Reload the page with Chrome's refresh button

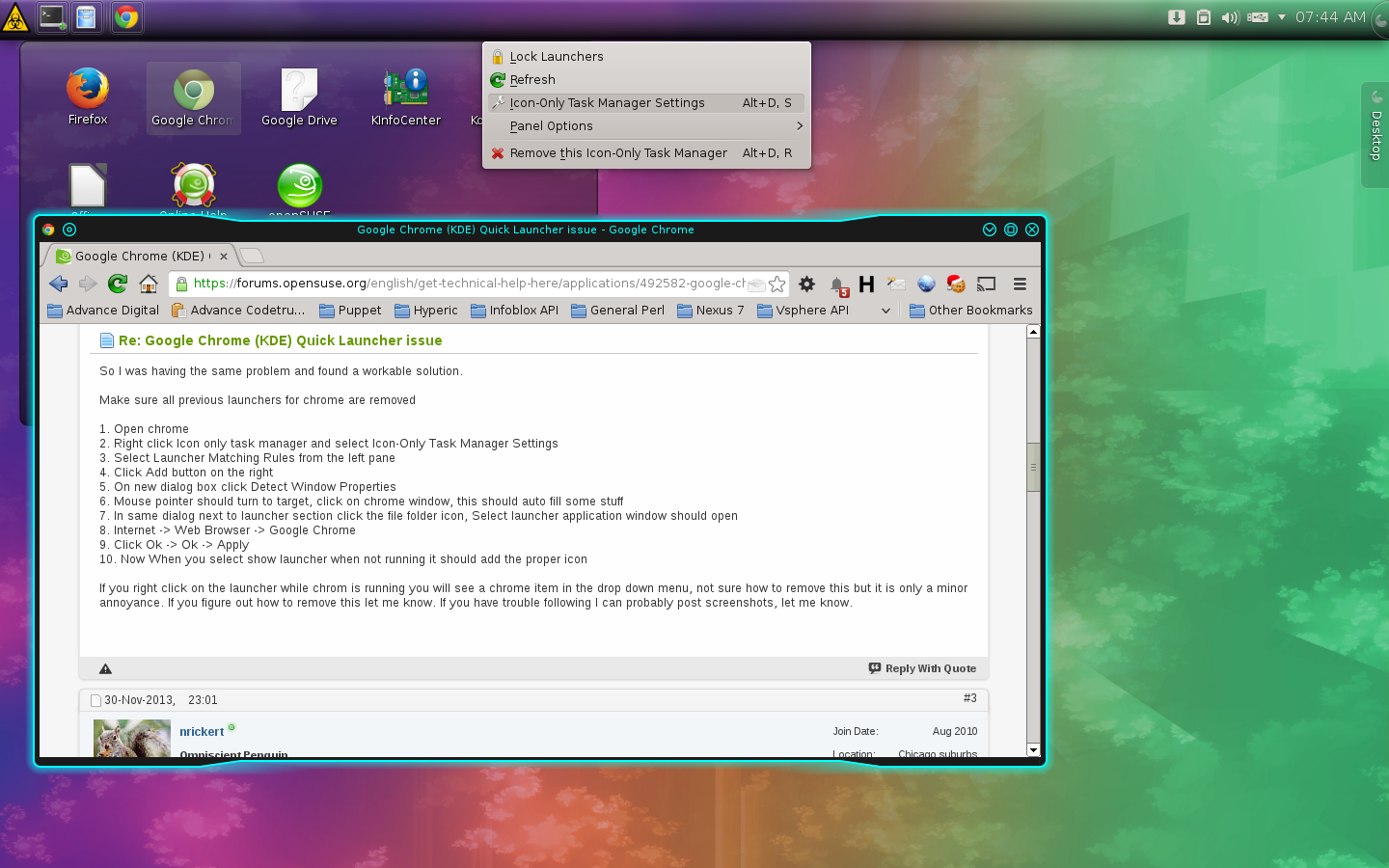point(118,284)
